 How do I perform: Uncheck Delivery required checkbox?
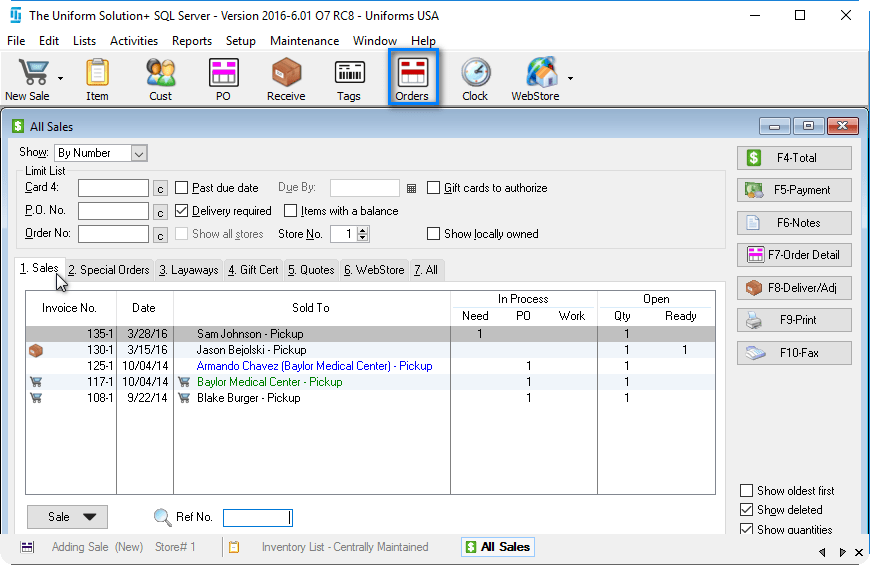click(x=181, y=211)
